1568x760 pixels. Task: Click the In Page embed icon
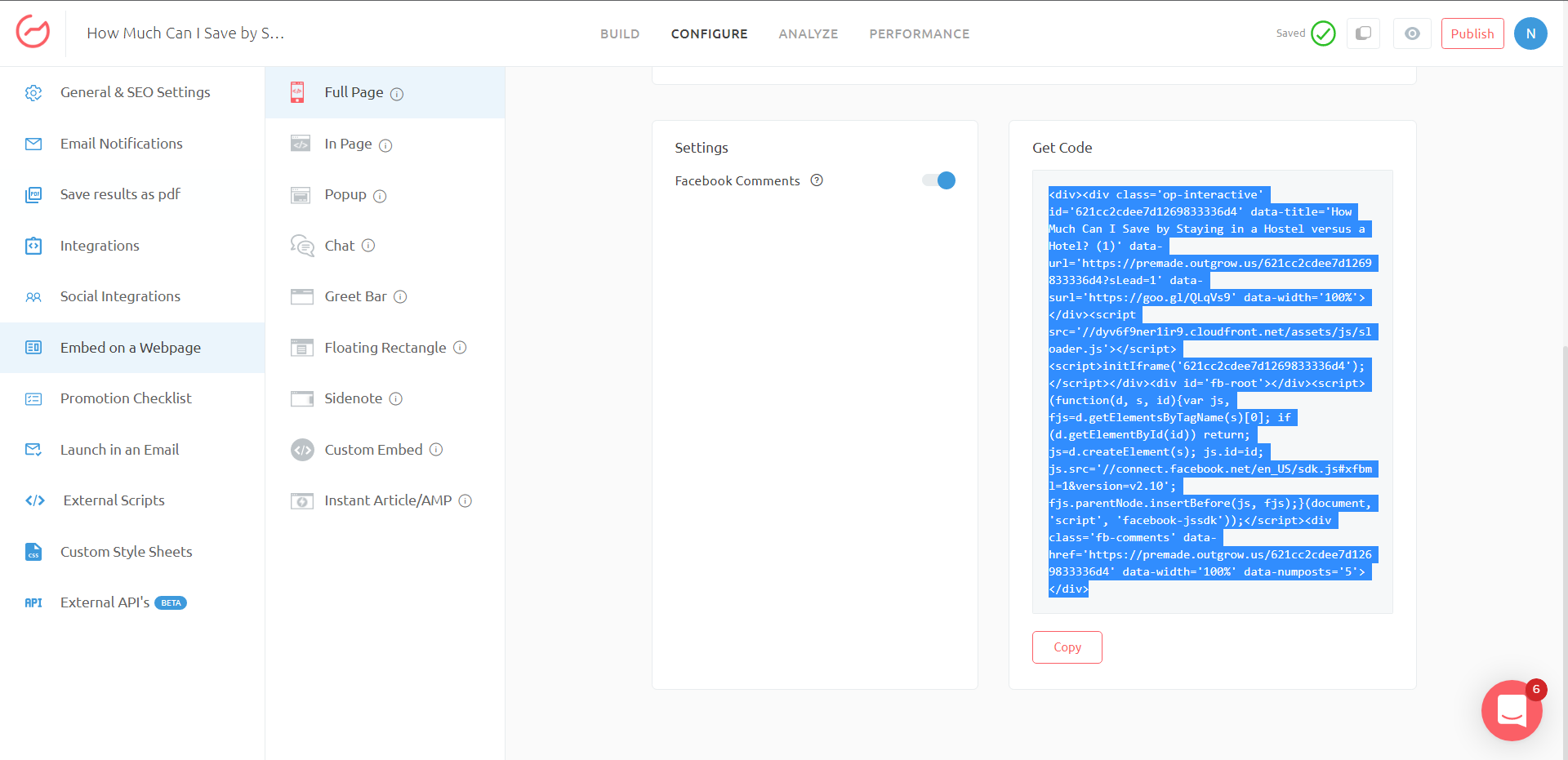coord(301,144)
